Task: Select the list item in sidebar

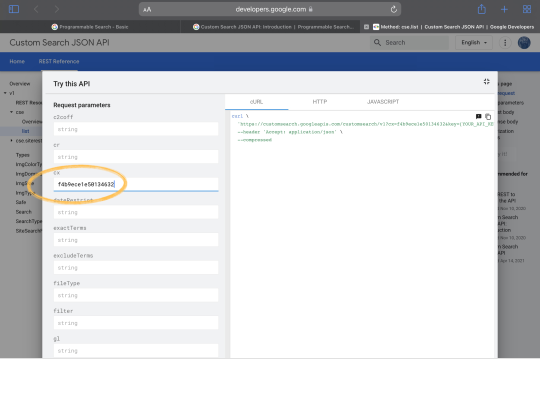Action: [25, 131]
